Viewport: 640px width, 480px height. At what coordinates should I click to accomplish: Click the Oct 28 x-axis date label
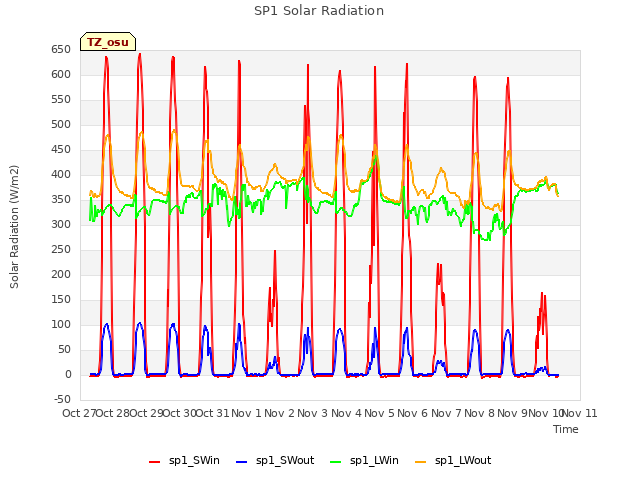(x=113, y=413)
